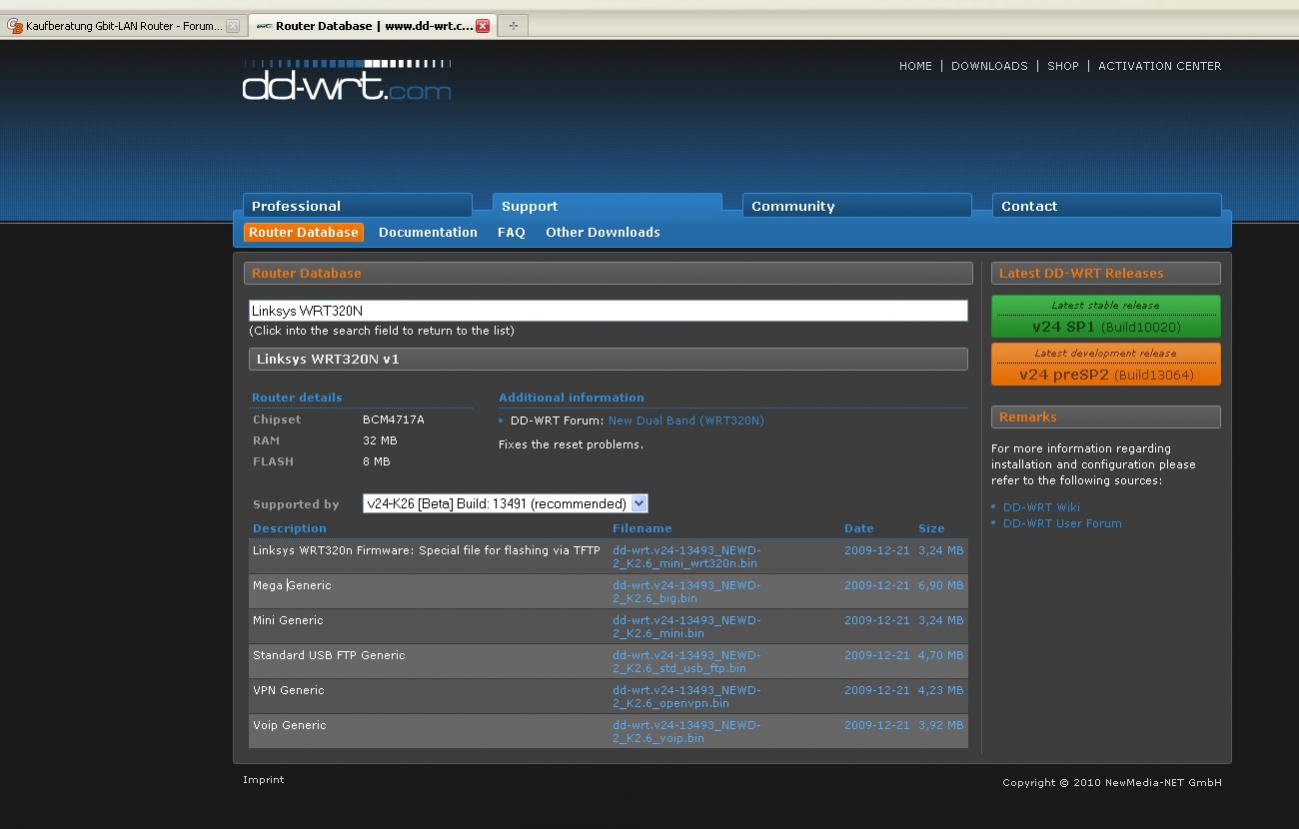Click the 32 MB RAM value

[x=380, y=441]
